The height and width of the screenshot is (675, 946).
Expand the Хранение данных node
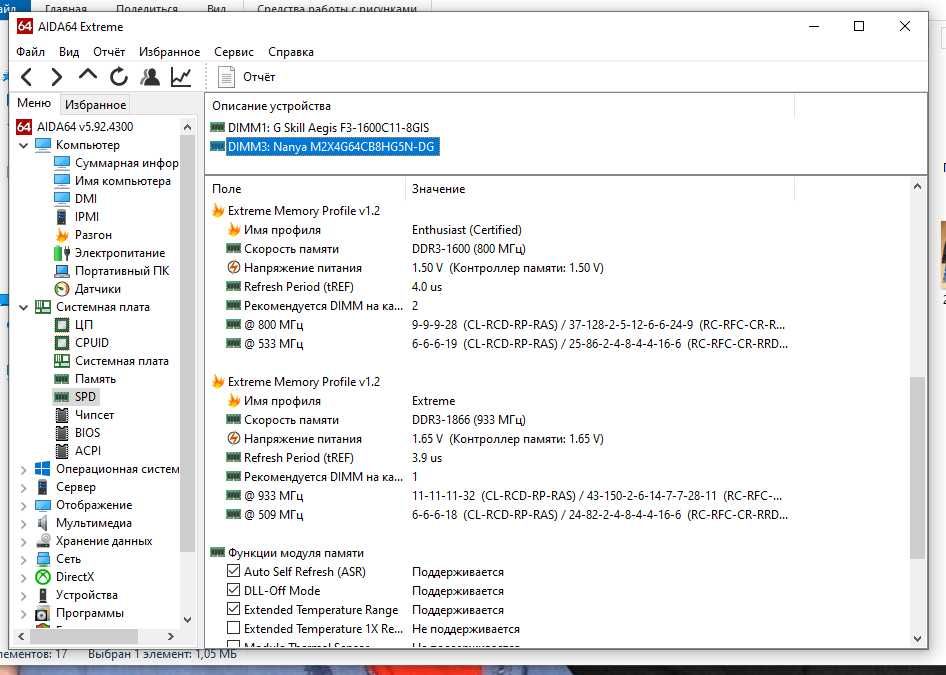click(24, 542)
